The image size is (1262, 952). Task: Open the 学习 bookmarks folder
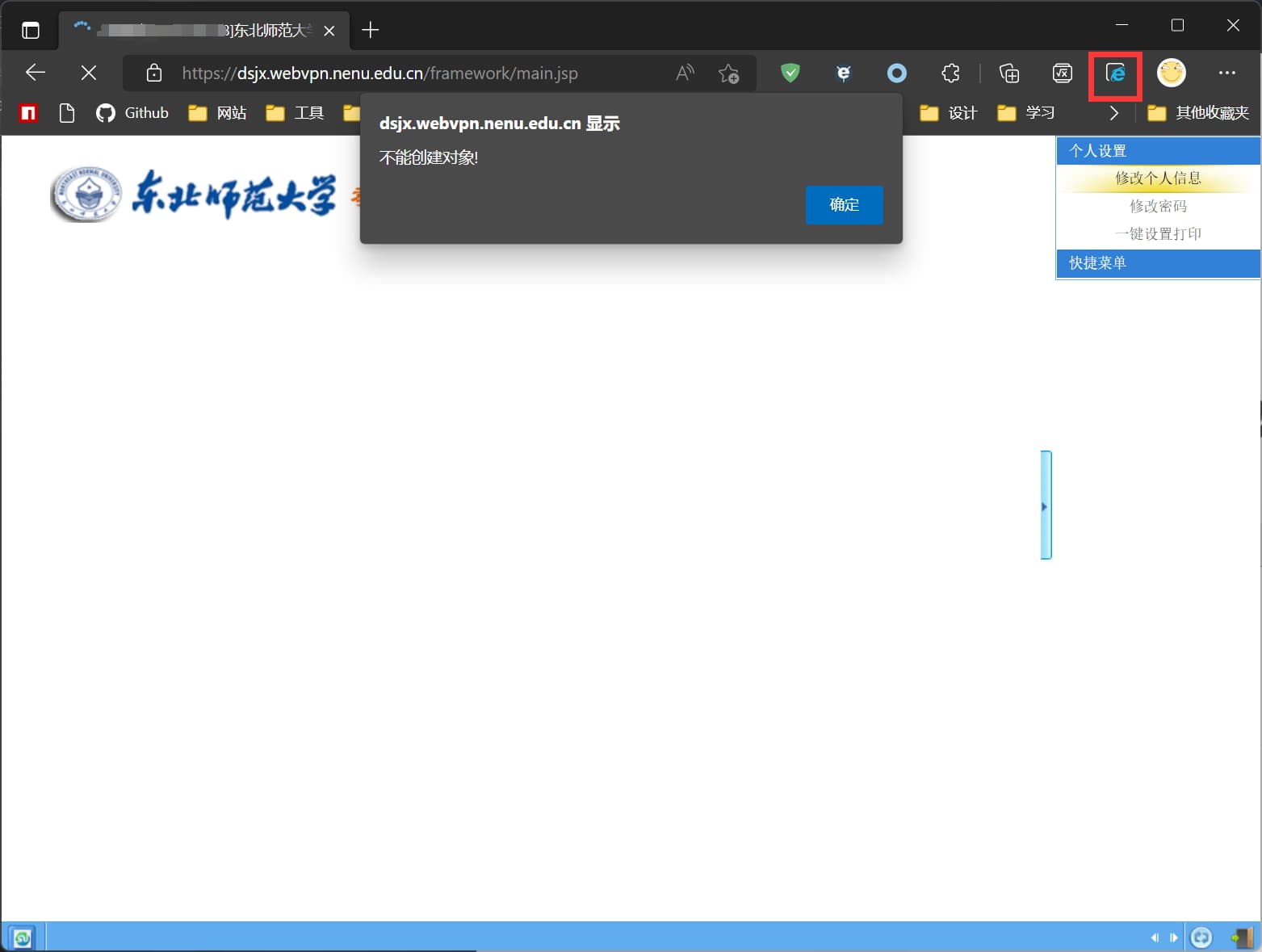pyautogui.click(x=1026, y=113)
